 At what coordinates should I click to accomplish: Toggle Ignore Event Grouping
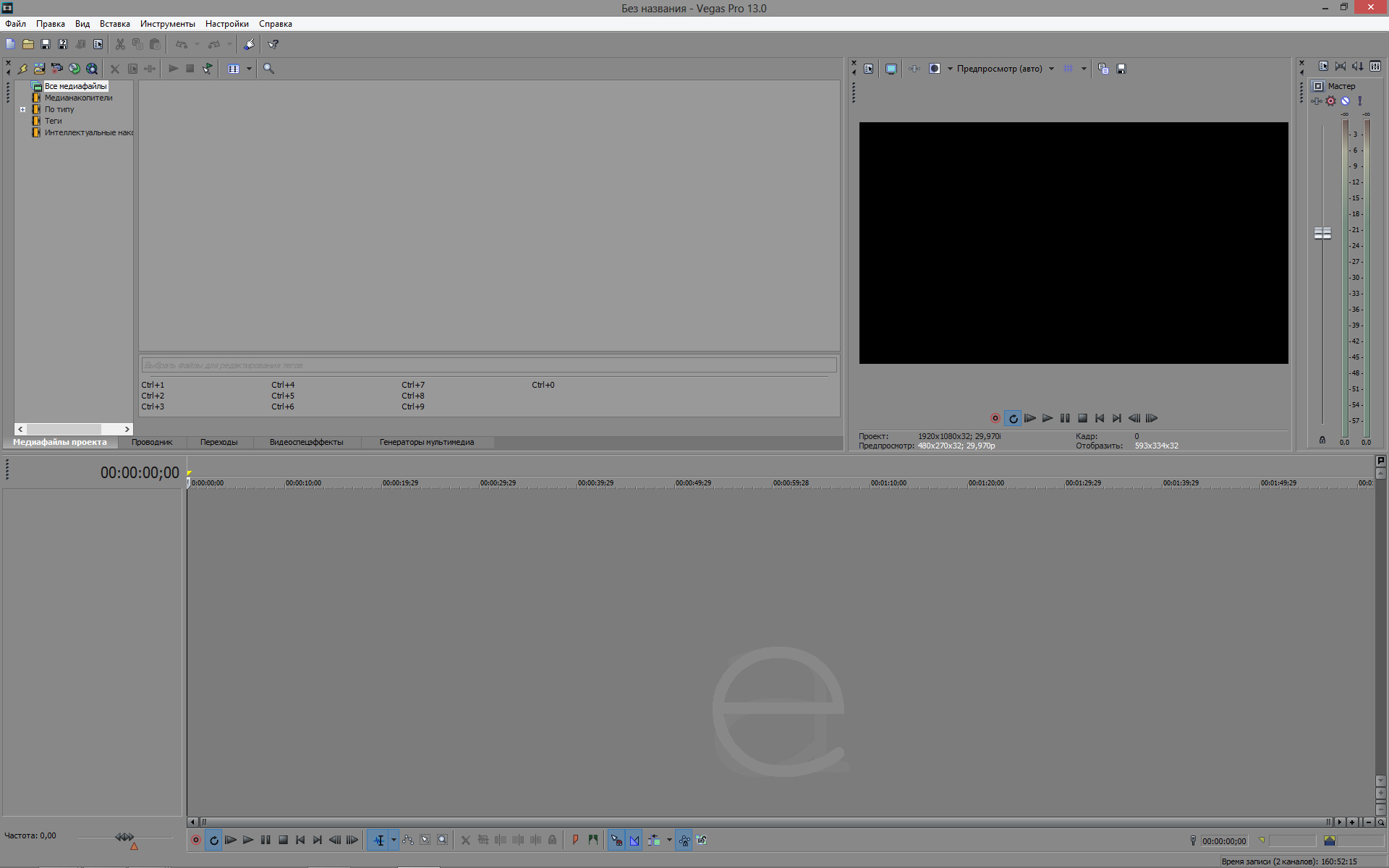click(702, 841)
